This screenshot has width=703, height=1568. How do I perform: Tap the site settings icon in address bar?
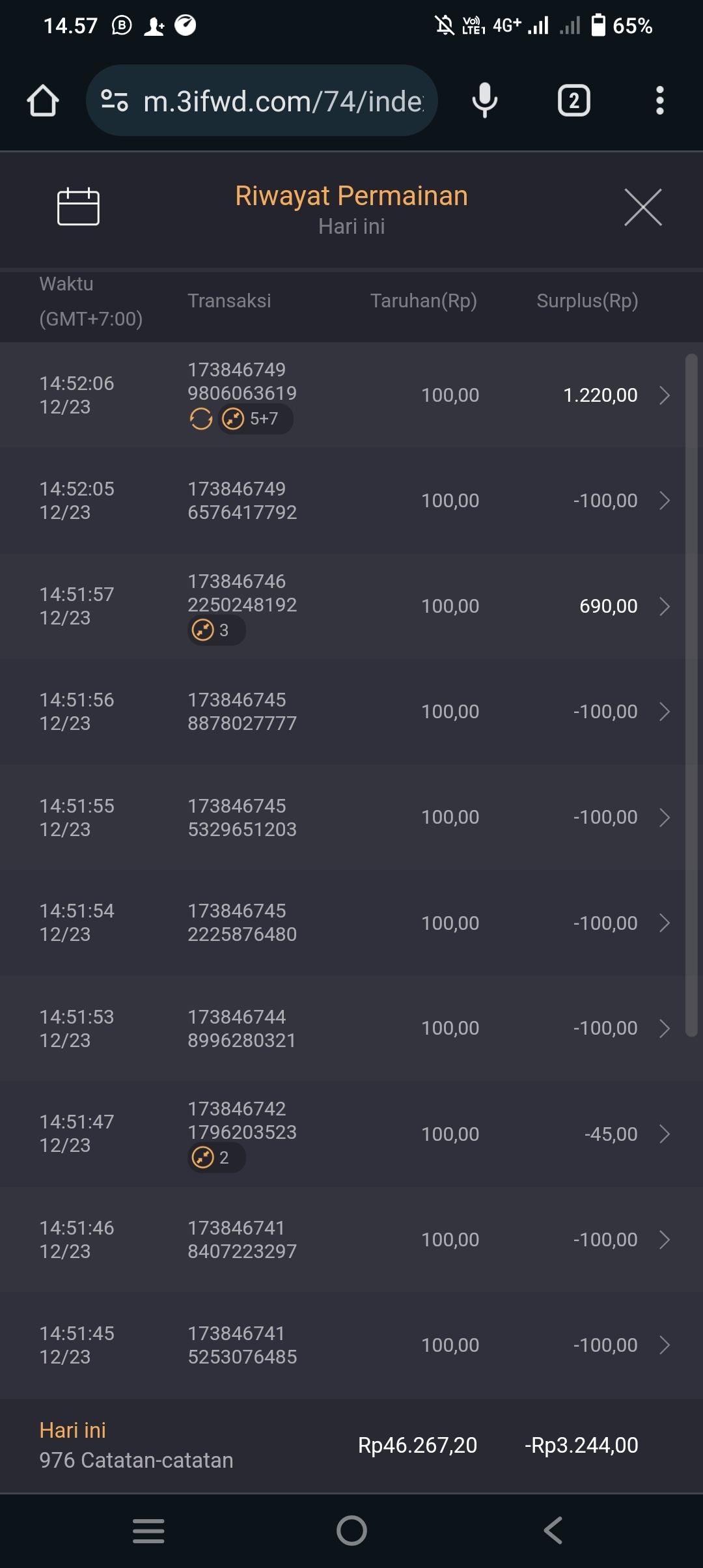coord(115,101)
